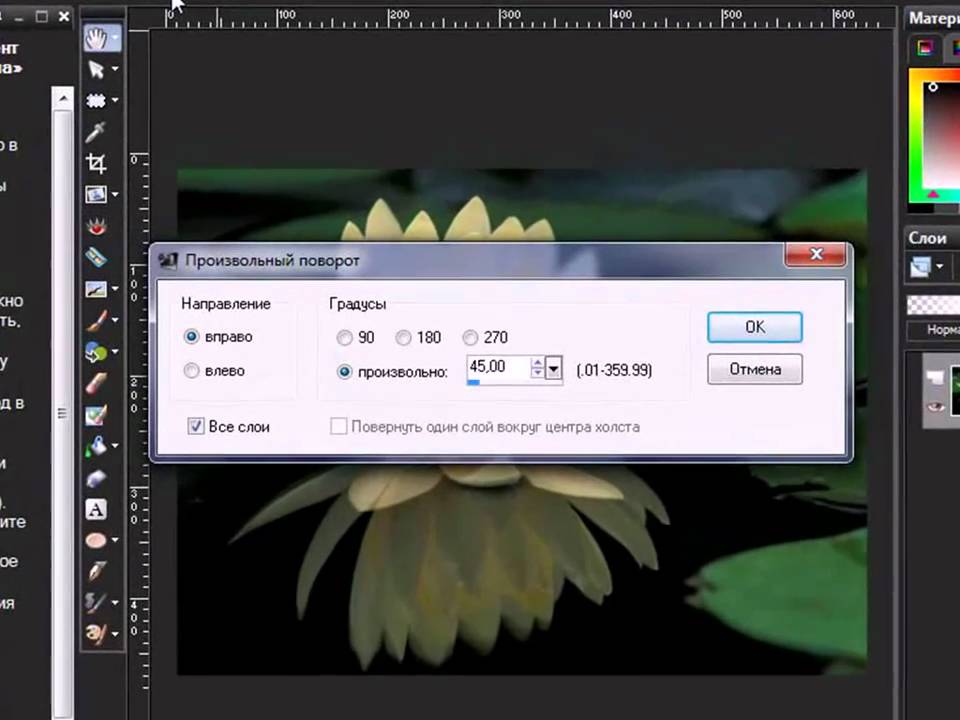Select the Clone Brush tool
This screenshot has height=720, width=960.
(x=96, y=289)
